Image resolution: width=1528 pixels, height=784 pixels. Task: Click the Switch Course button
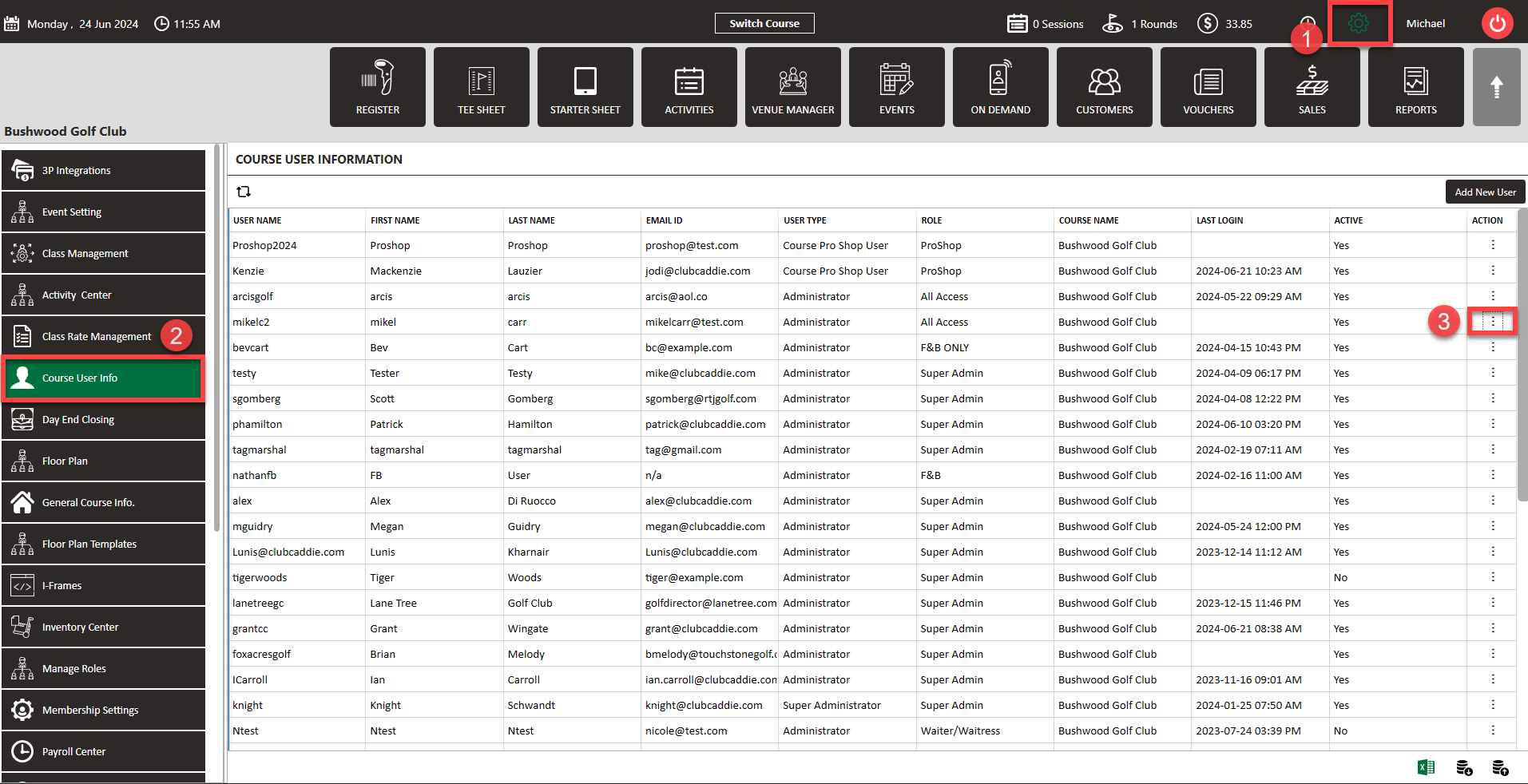point(764,23)
